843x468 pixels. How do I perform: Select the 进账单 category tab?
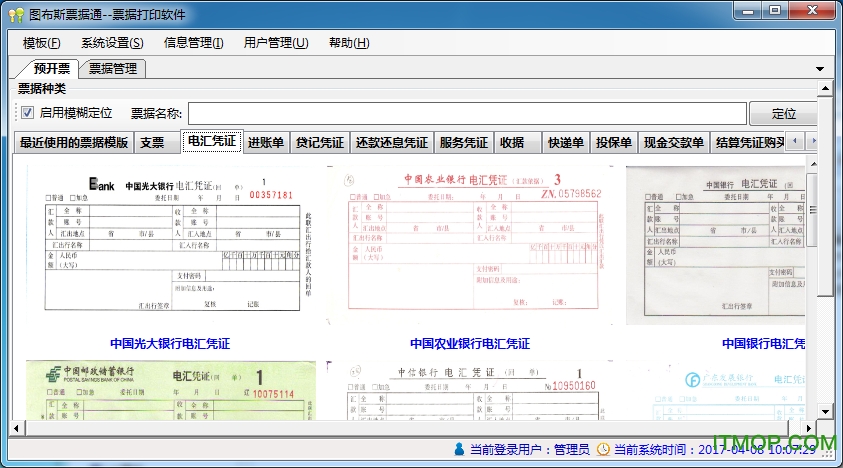pos(266,142)
